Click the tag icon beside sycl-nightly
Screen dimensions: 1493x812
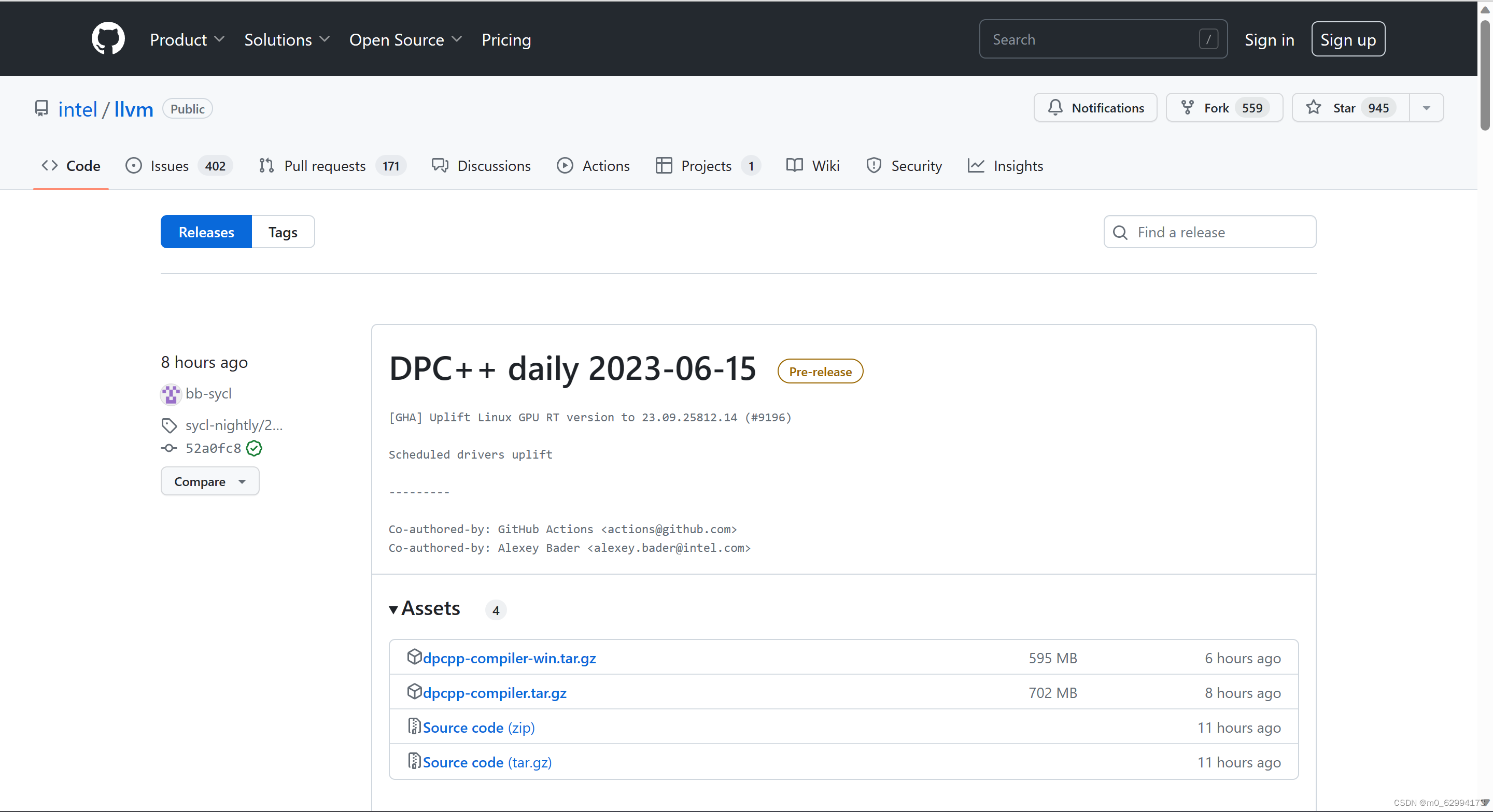(168, 426)
